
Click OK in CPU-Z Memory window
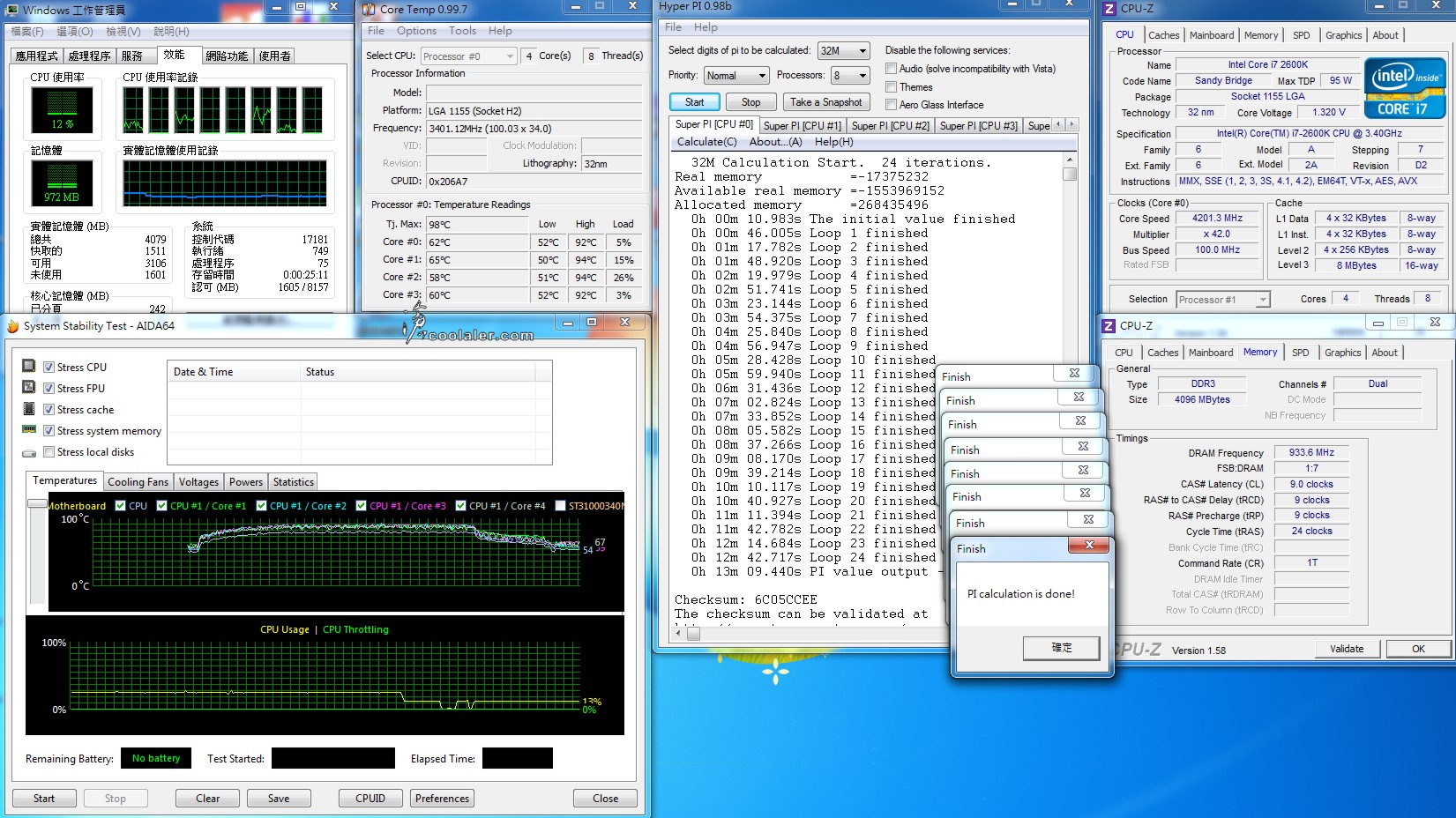[x=1418, y=649]
